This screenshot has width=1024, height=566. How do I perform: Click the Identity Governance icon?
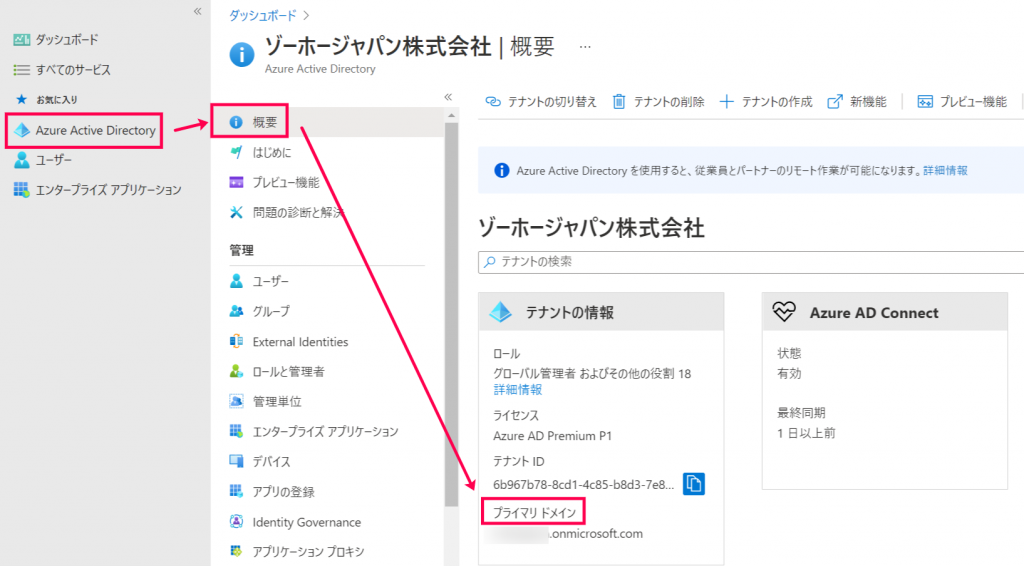point(236,522)
